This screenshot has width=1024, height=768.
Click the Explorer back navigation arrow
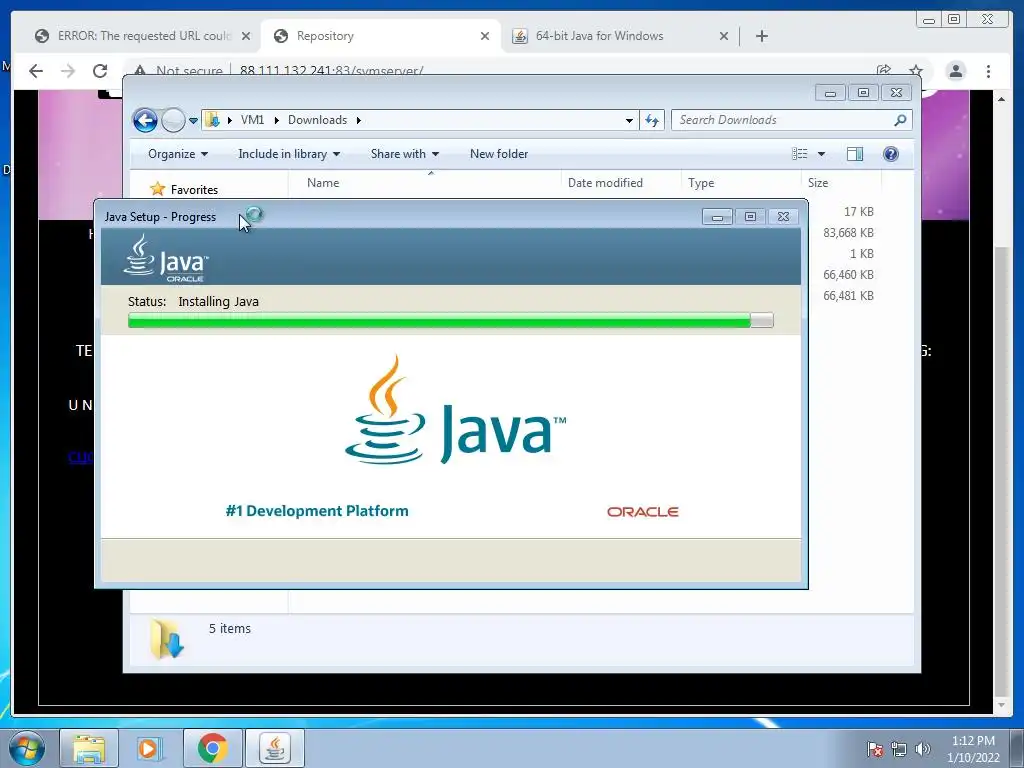click(x=145, y=120)
